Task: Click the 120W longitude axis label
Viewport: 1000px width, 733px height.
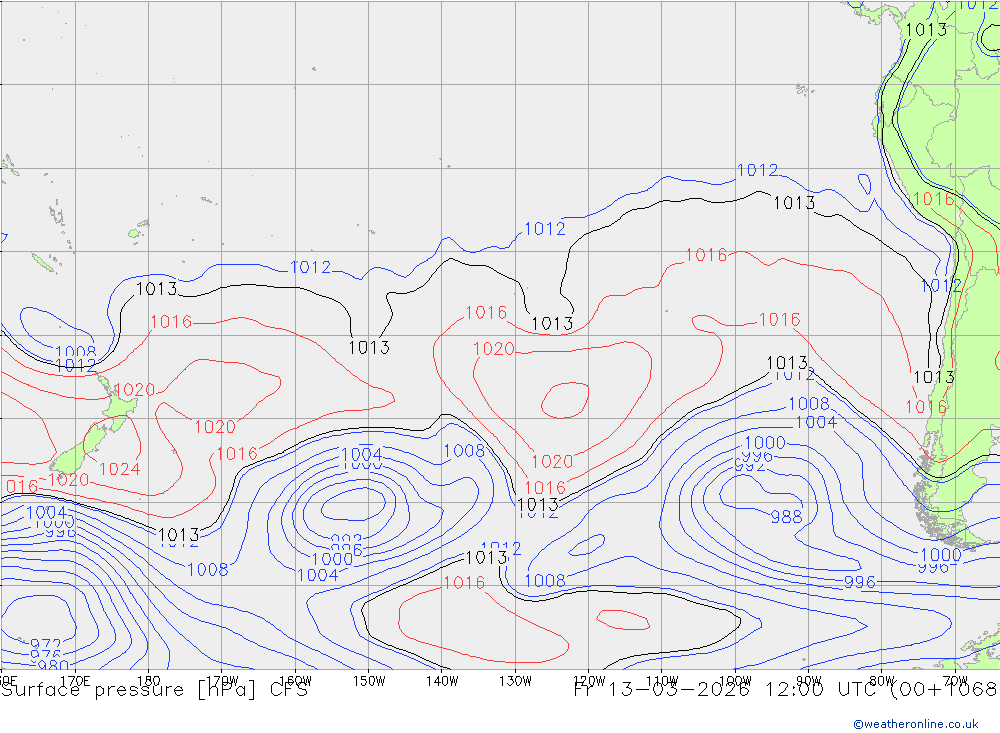Action: point(589,681)
